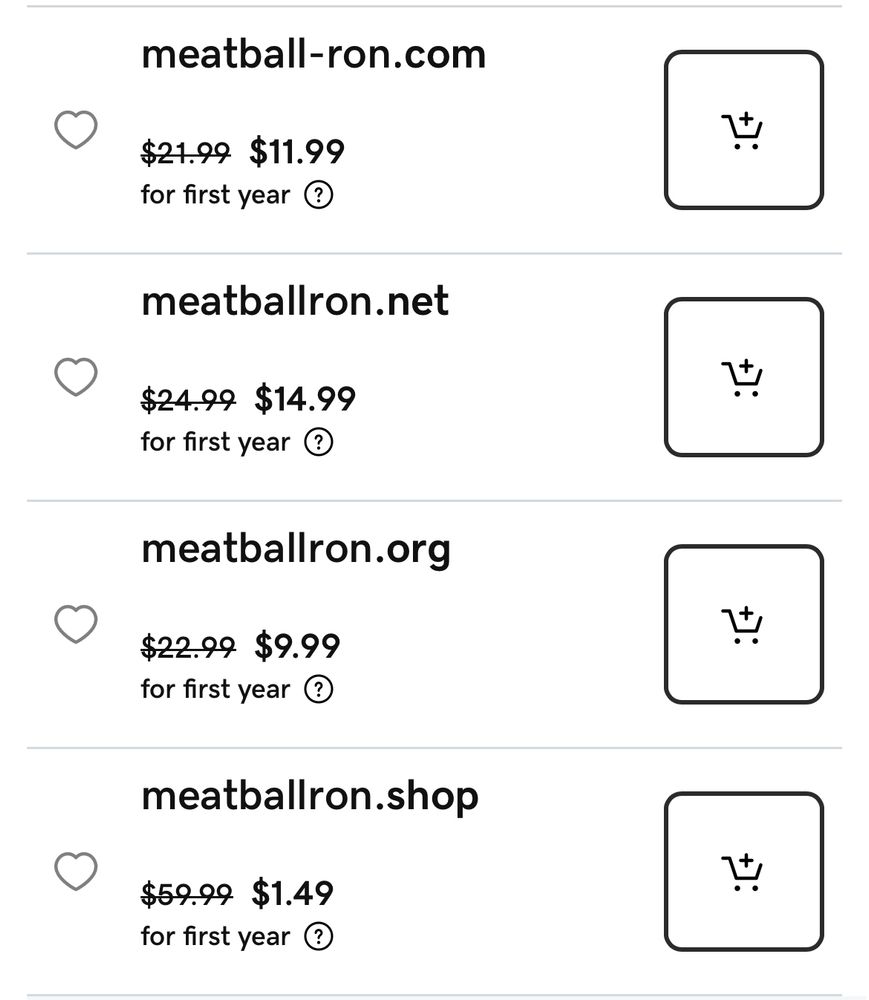Click the $14.99 sale price
The width and height of the screenshot is (869, 1000).
tap(305, 399)
